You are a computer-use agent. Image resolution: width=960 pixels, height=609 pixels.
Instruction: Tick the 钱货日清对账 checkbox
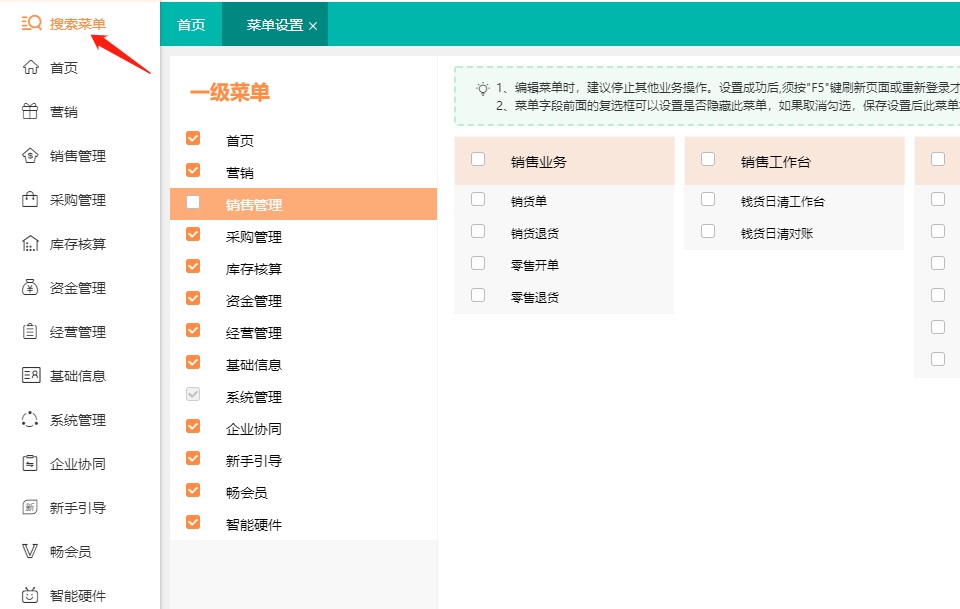point(708,231)
